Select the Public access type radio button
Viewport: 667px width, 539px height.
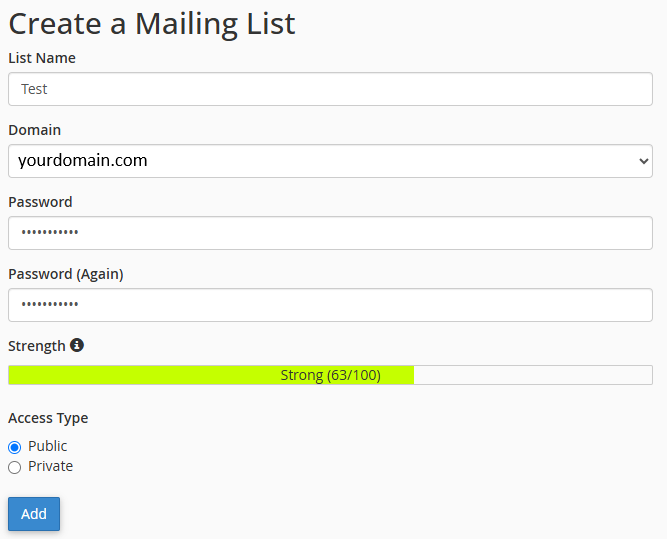[x=14, y=447]
